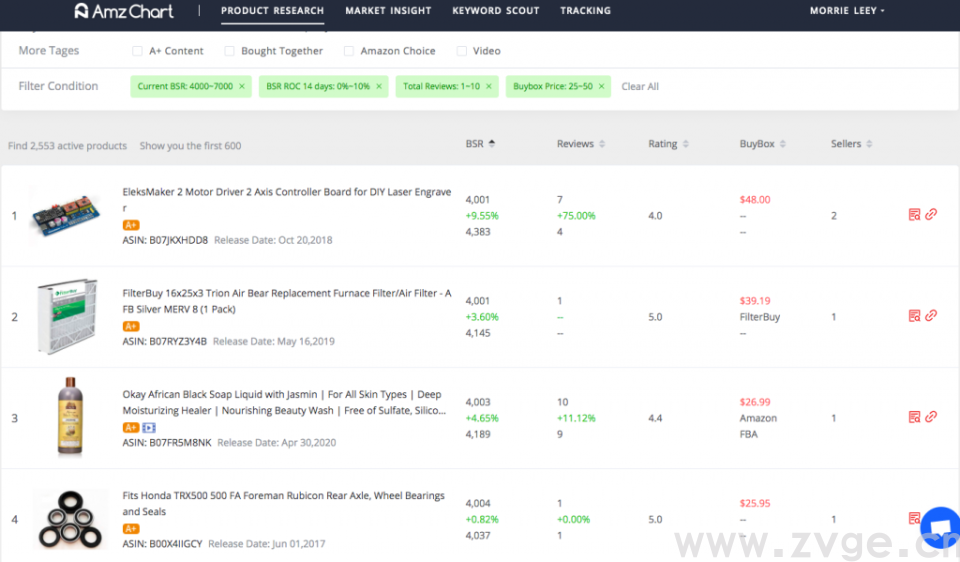Click the AmzChart logo icon
The width and height of the screenshot is (960, 562).
tap(82, 11)
